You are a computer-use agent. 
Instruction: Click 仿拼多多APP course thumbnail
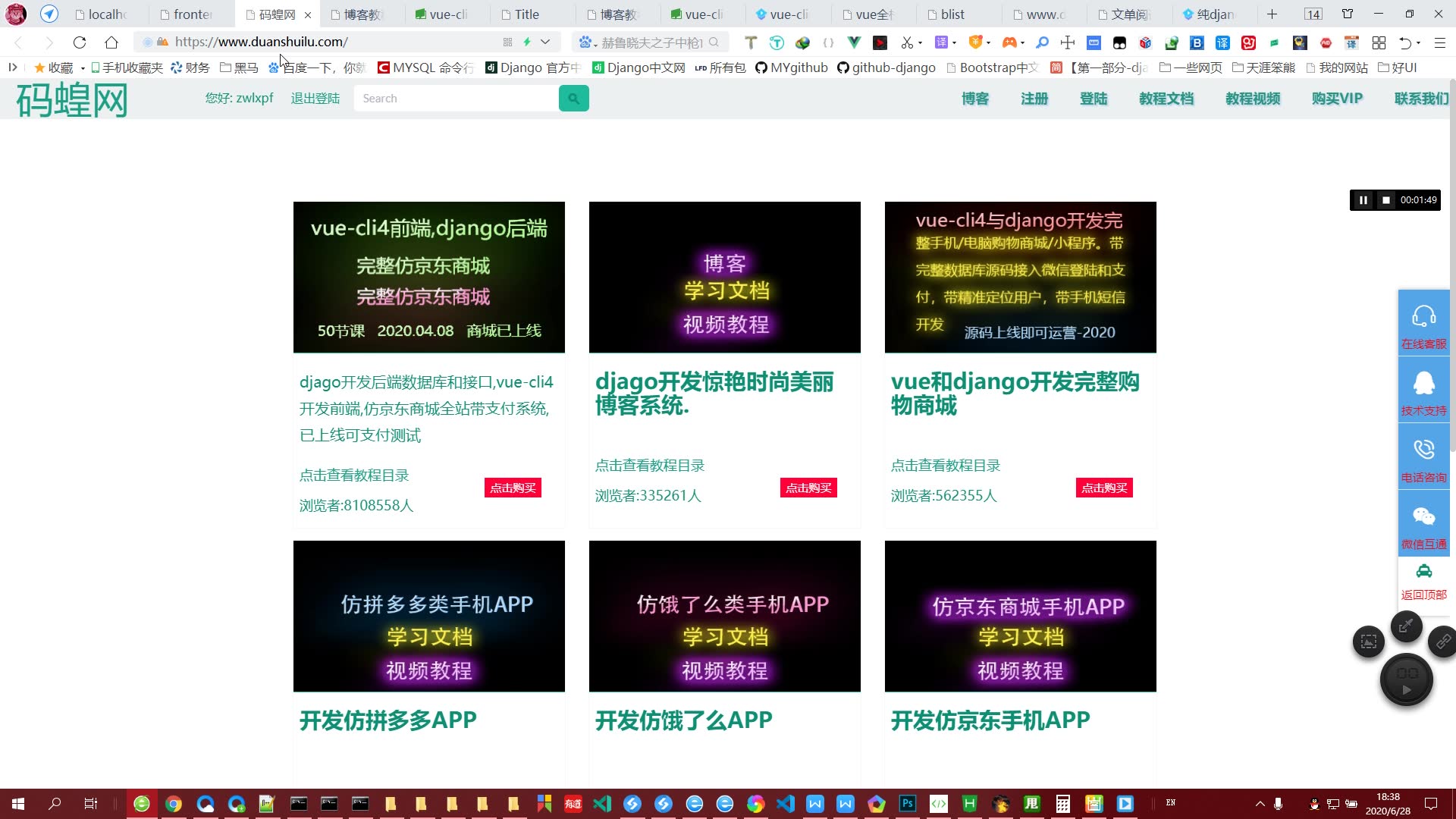(x=429, y=616)
